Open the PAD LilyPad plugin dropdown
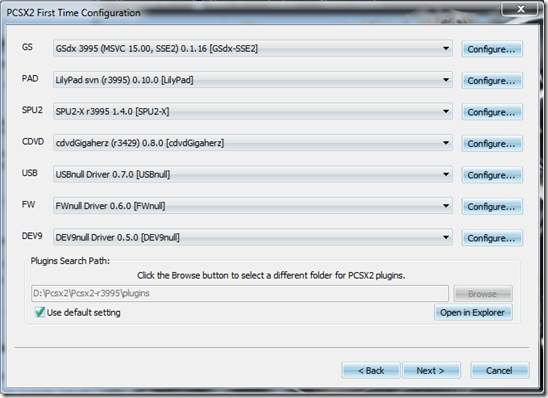This screenshot has height=398, width=548. click(x=253, y=80)
